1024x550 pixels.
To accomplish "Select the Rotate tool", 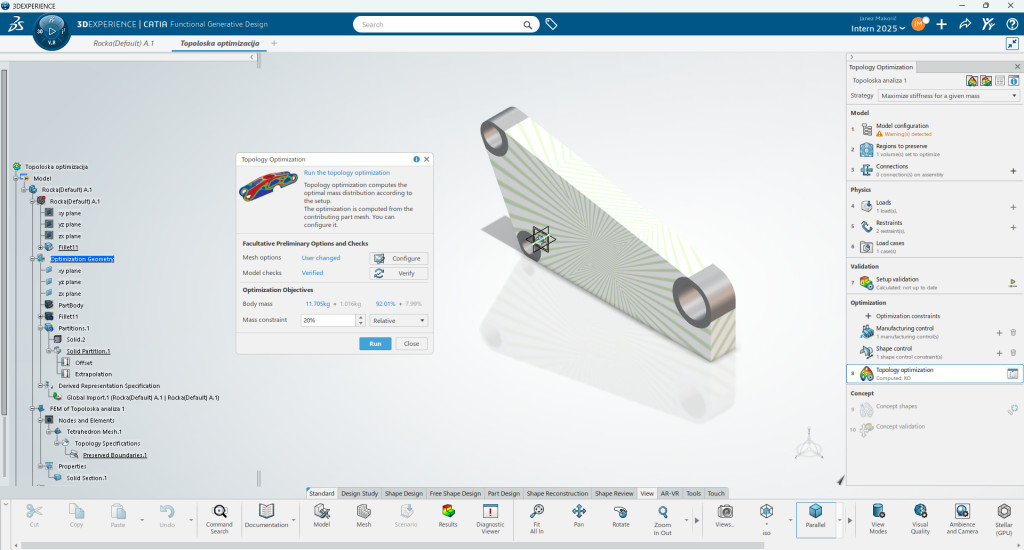I will point(621,516).
